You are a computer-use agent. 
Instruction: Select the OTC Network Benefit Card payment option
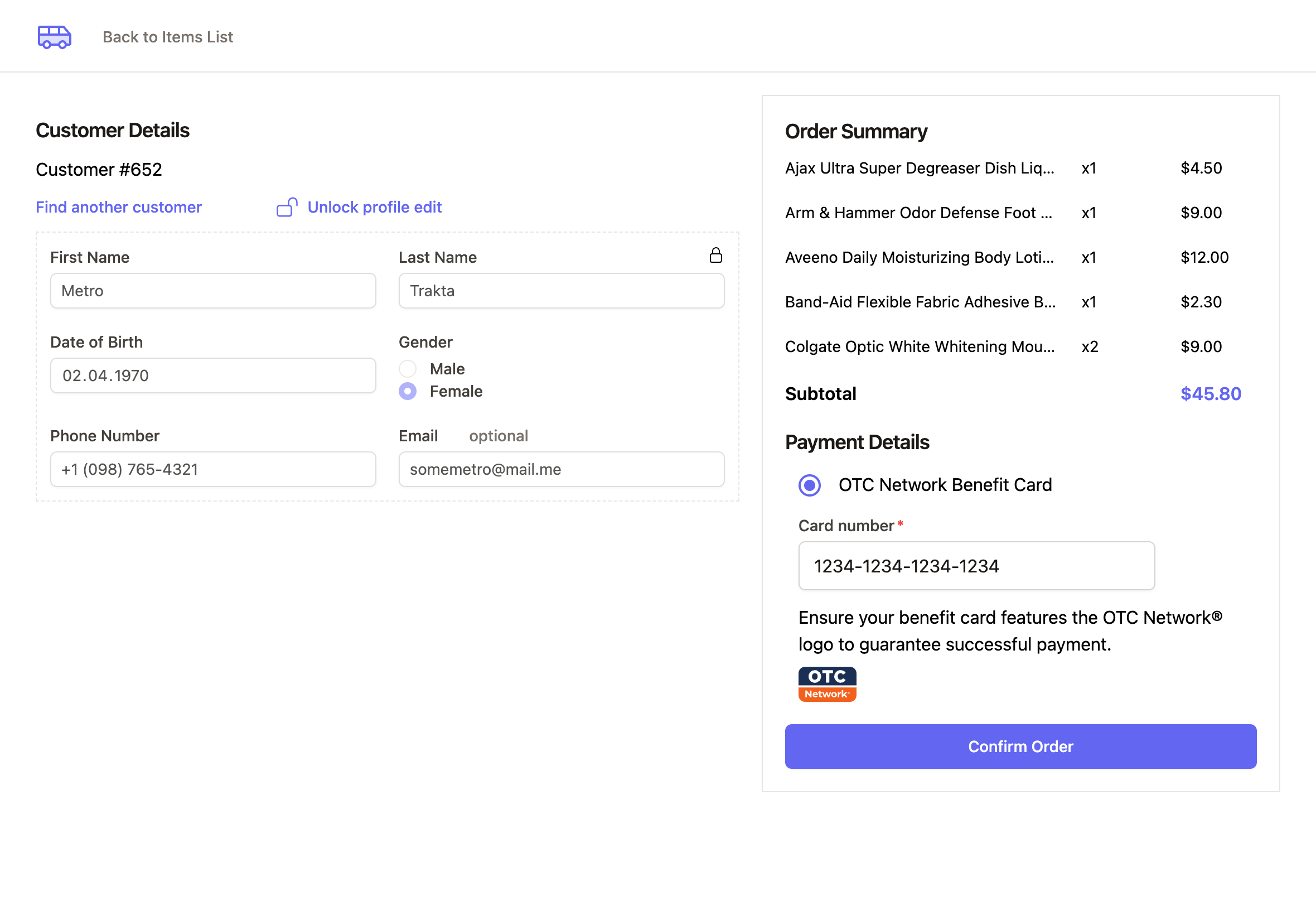[809, 485]
